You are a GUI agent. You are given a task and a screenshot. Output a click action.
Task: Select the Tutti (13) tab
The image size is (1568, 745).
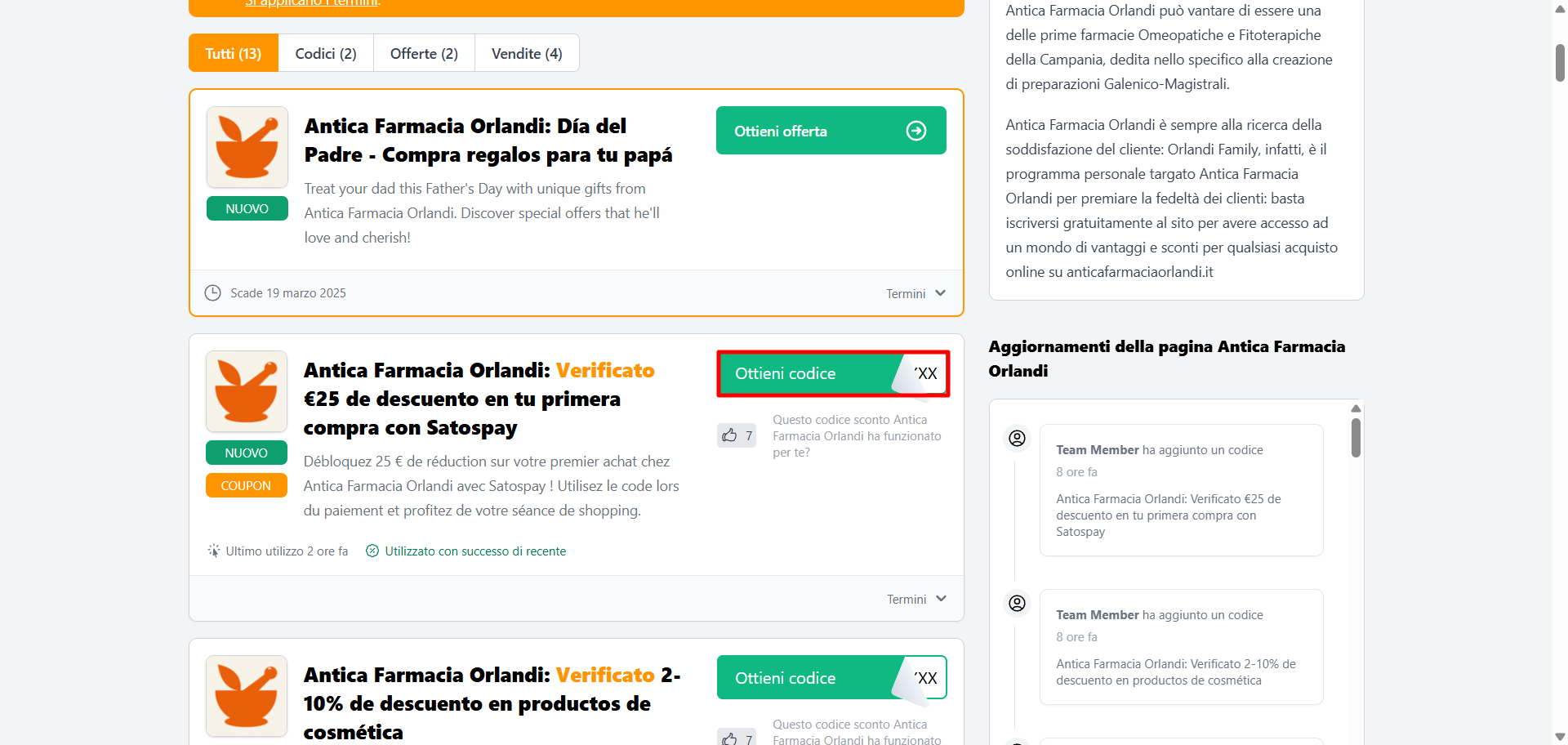pos(234,53)
